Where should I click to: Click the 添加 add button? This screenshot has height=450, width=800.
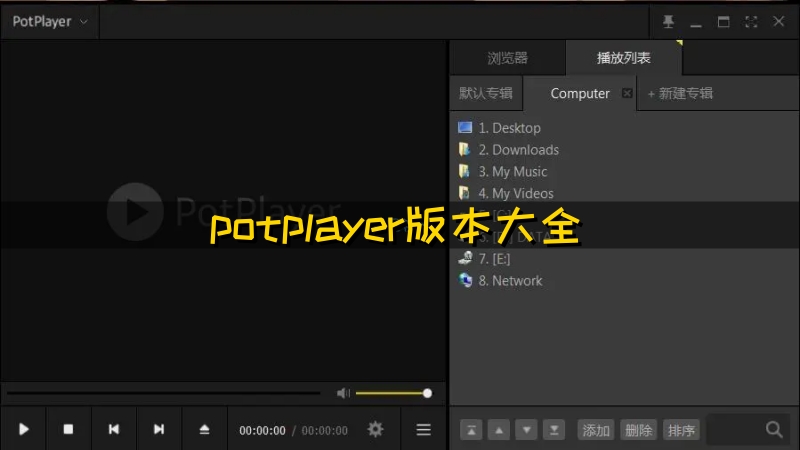click(596, 430)
